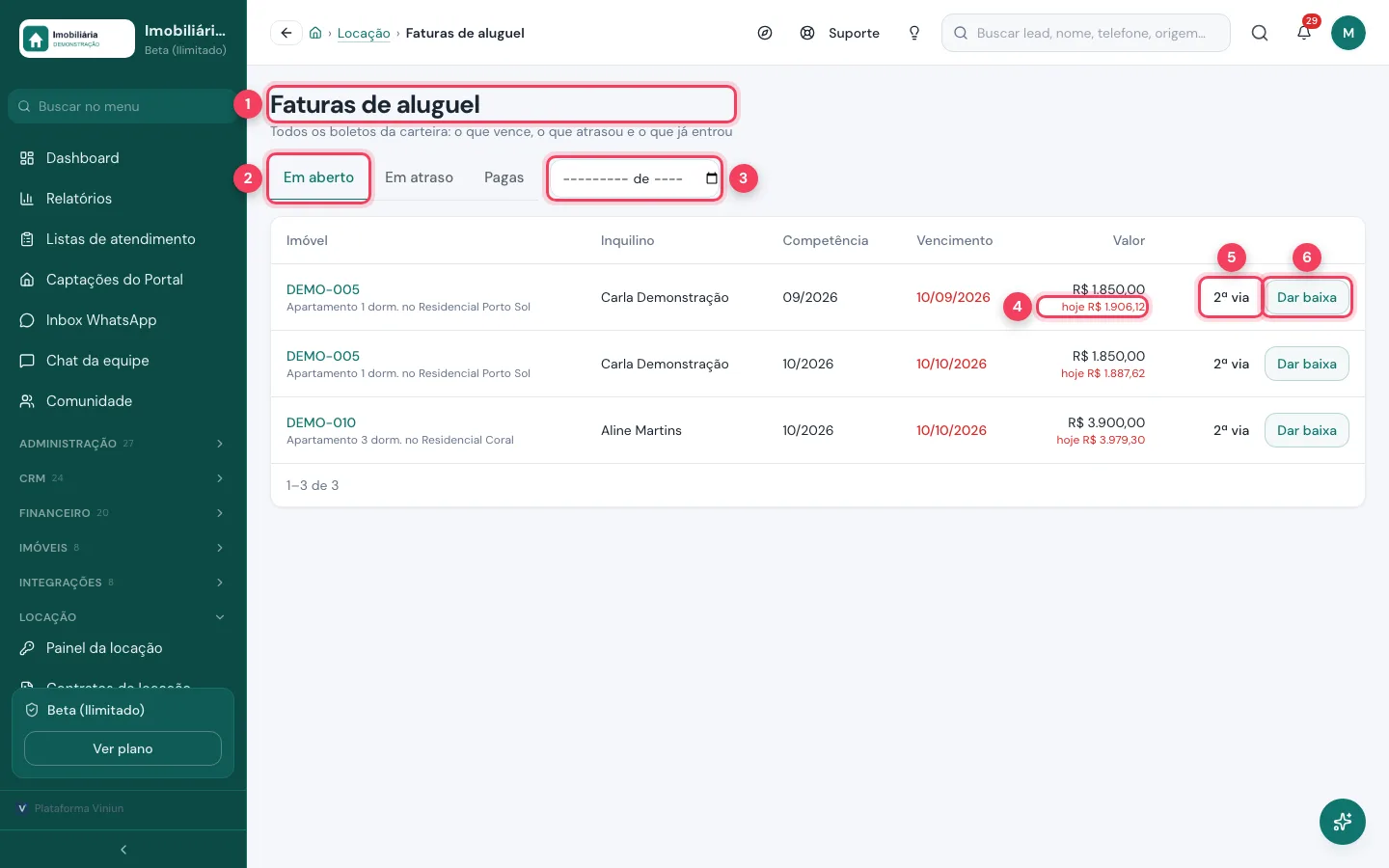This screenshot has height=868, width=1389.
Task: Open Chat da equipe
Action: [123, 361]
